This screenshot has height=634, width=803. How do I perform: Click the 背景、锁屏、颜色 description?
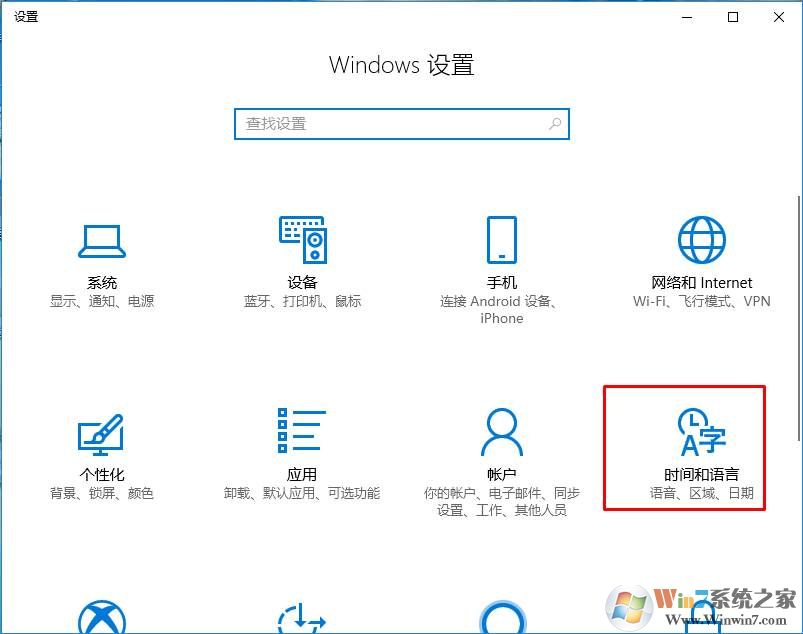click(x=102, y=493)
